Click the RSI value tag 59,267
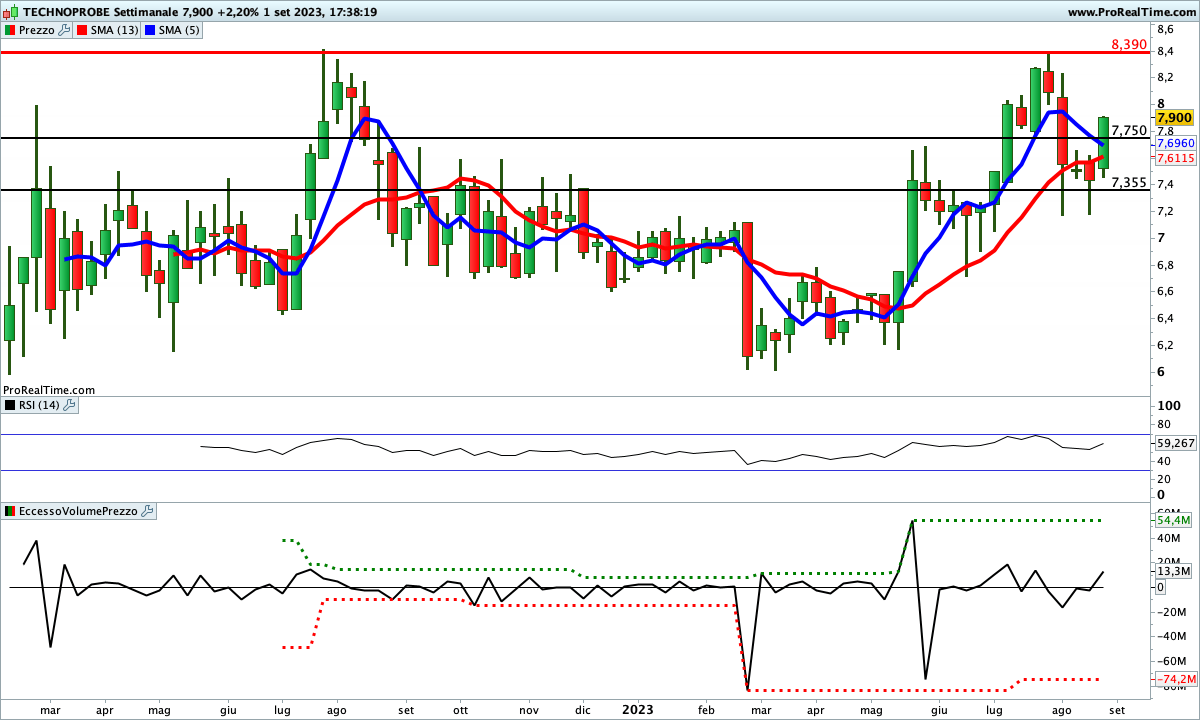 point(1175,442)
